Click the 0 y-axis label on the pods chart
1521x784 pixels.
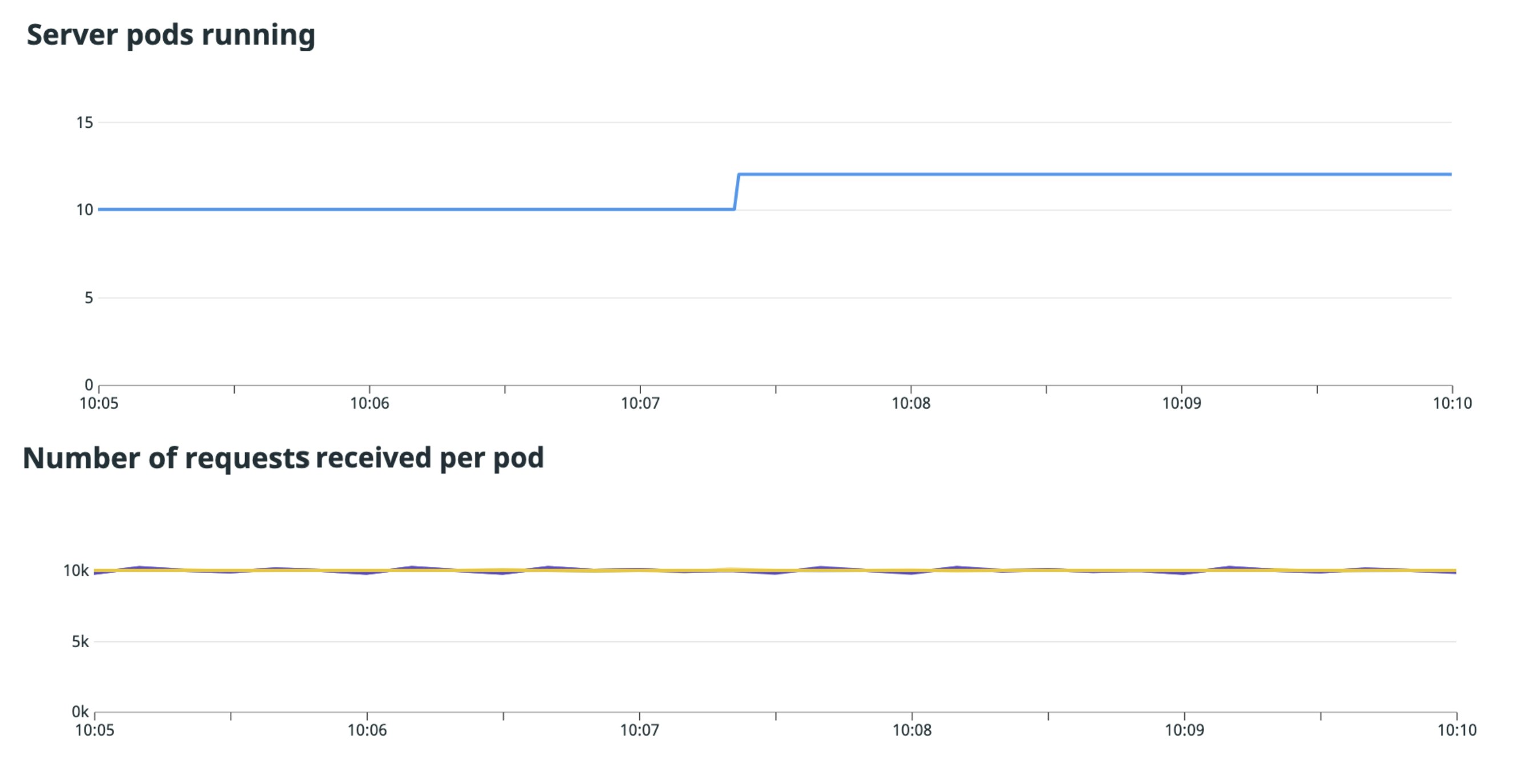tap(88, 385)
